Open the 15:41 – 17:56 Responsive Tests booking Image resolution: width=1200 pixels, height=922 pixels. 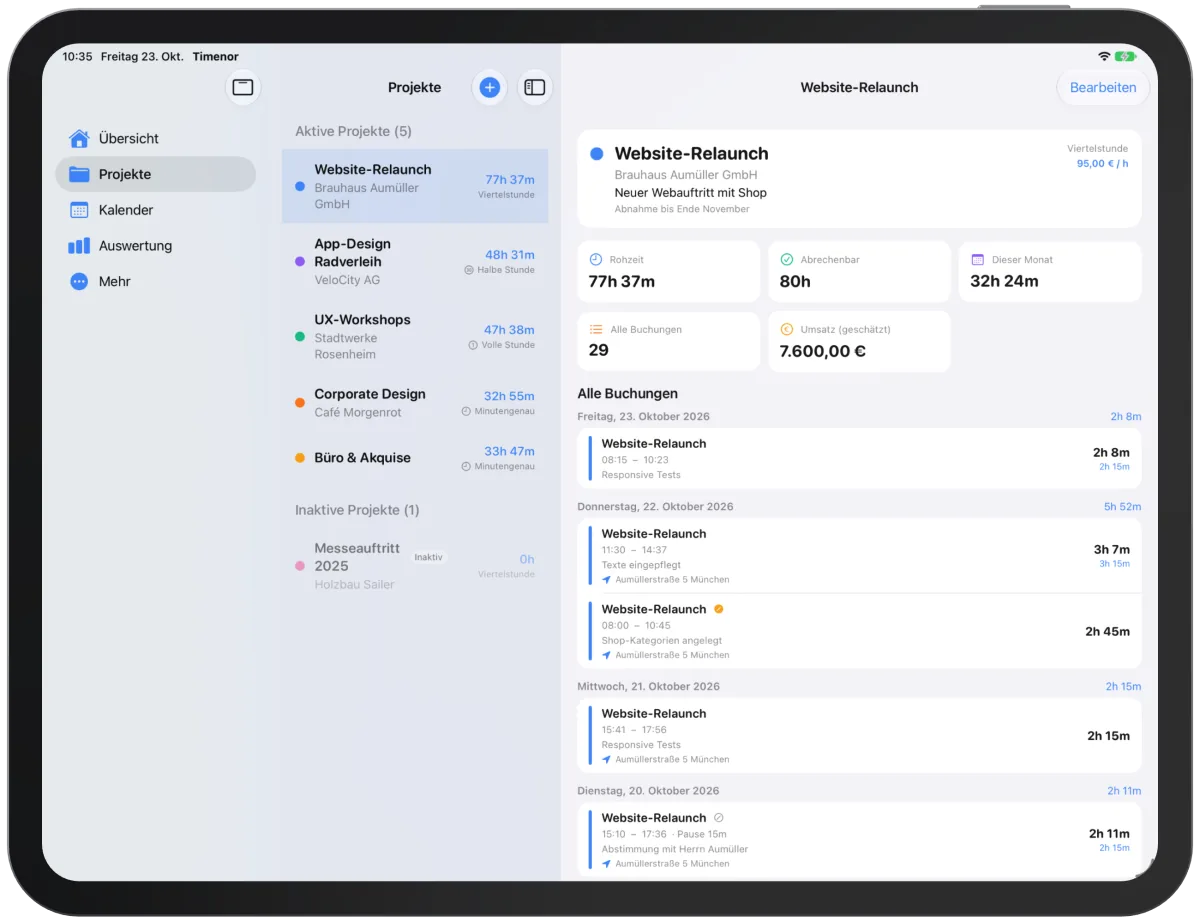pos(859,736)
